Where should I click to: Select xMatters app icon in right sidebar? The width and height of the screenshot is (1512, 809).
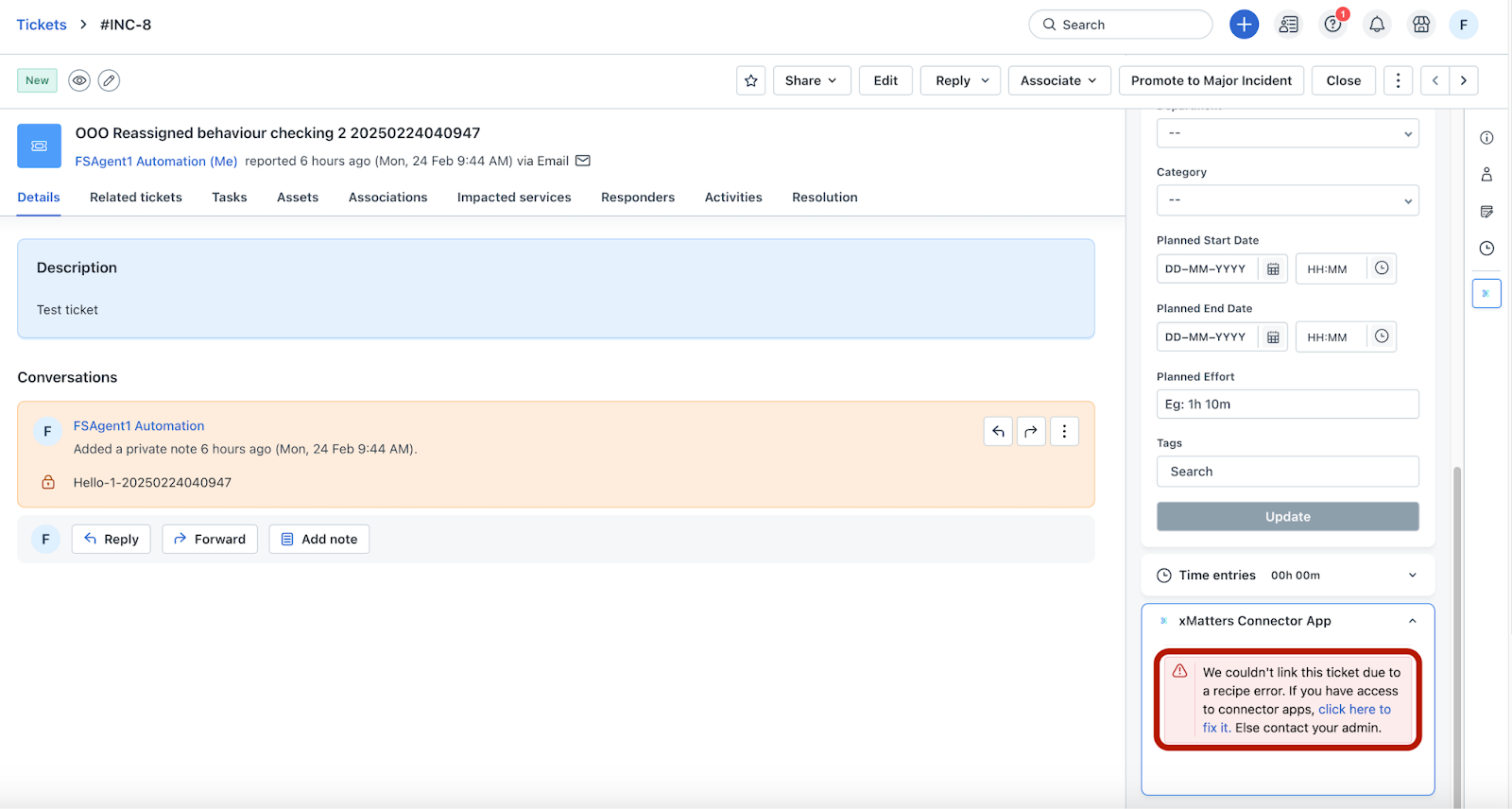(1486, 293)
